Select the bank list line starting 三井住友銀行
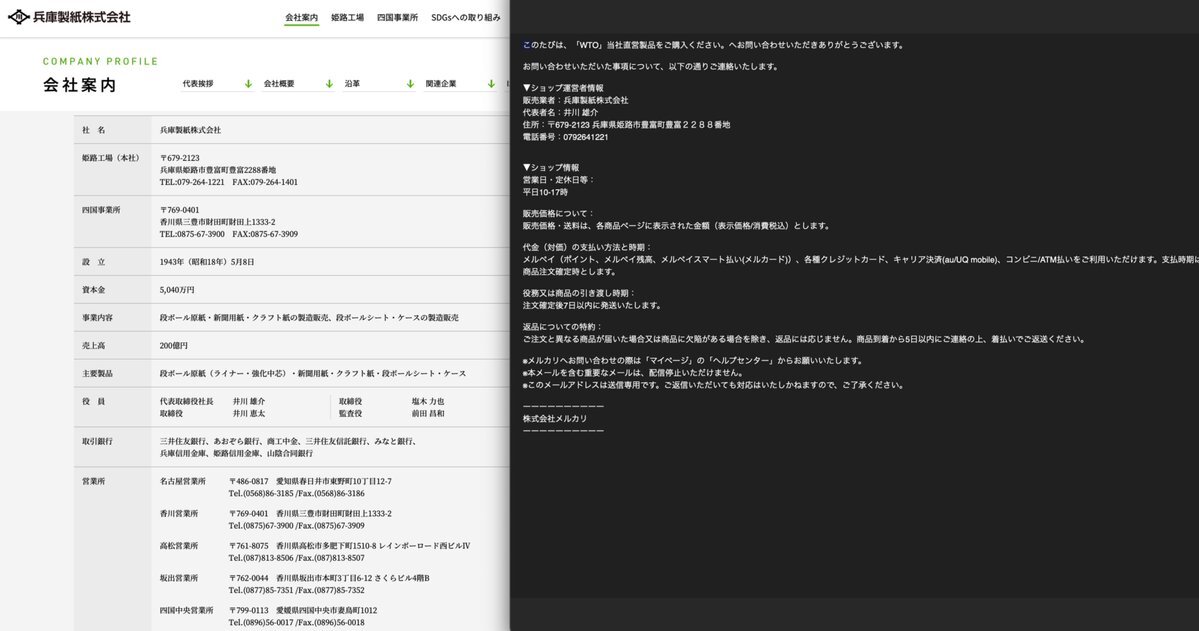This screenshot has width=1199, height=631. coord(288,441)
